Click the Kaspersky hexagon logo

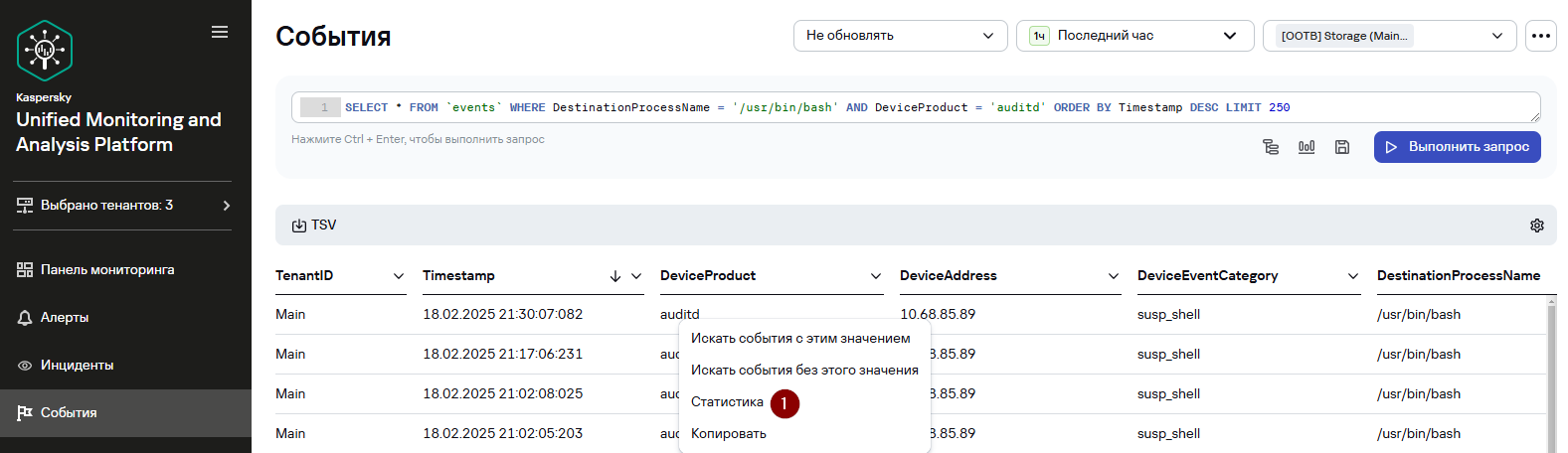[x=45, y=51]
